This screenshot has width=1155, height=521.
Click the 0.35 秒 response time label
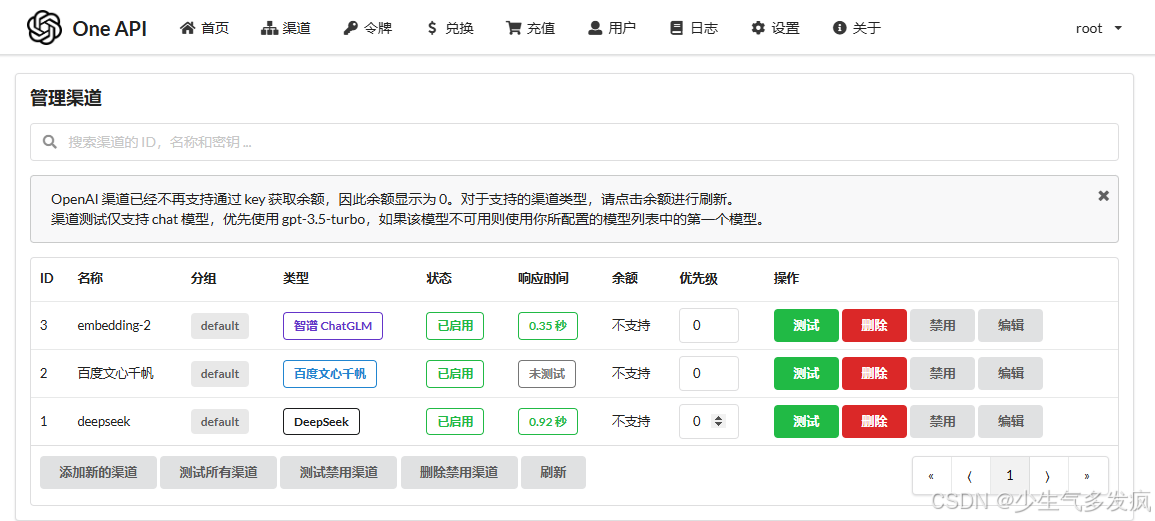(x=547, y=326)
